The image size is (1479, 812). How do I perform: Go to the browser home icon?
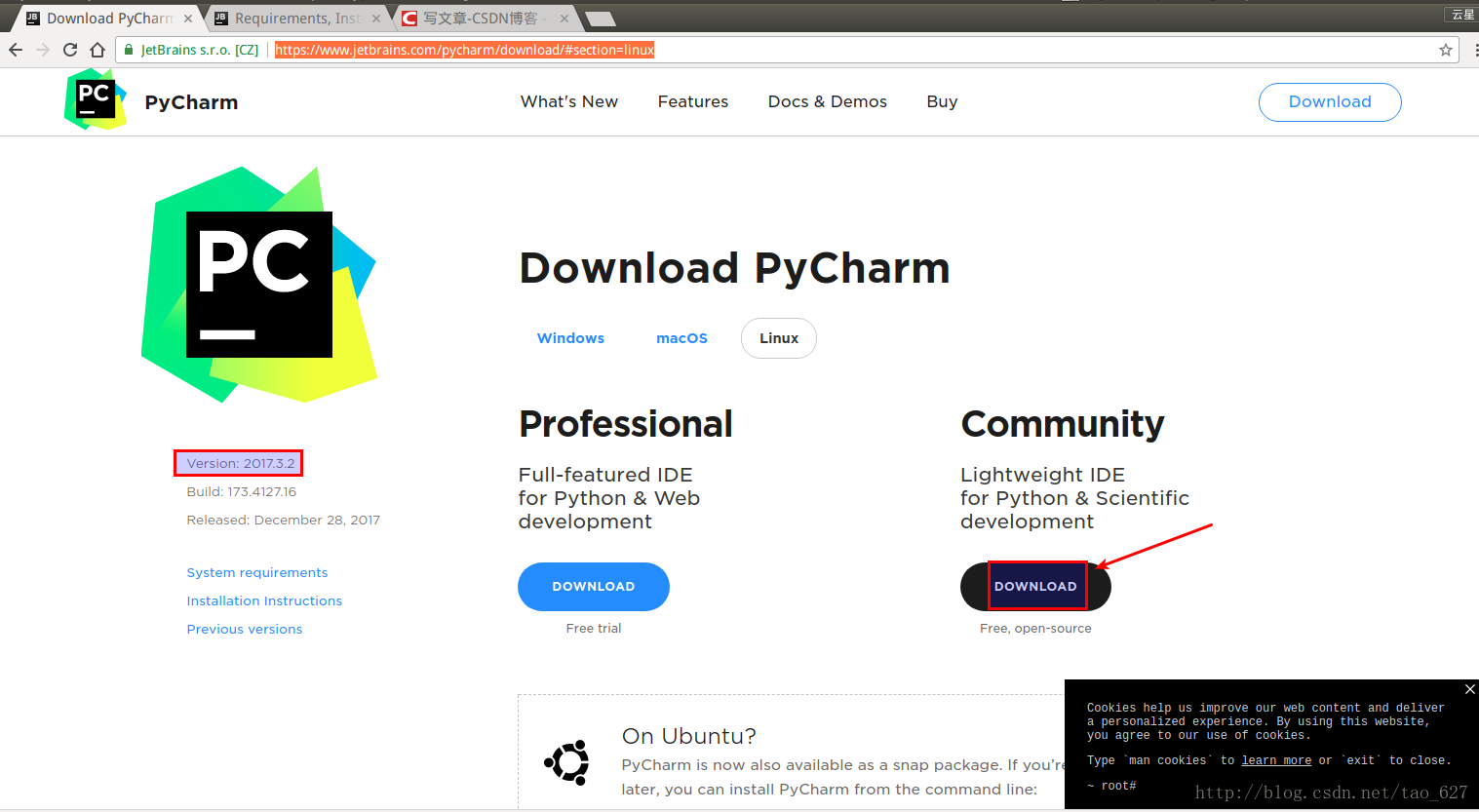click(97, 50)
